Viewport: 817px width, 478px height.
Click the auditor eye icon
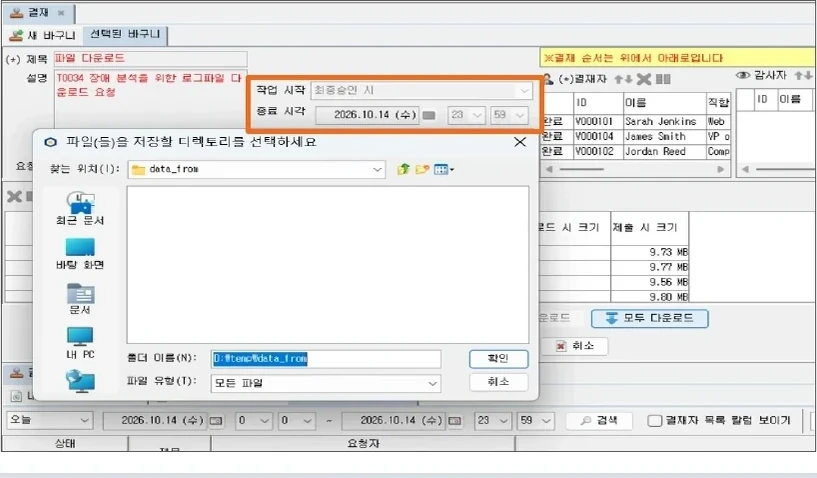pos(742,76)
